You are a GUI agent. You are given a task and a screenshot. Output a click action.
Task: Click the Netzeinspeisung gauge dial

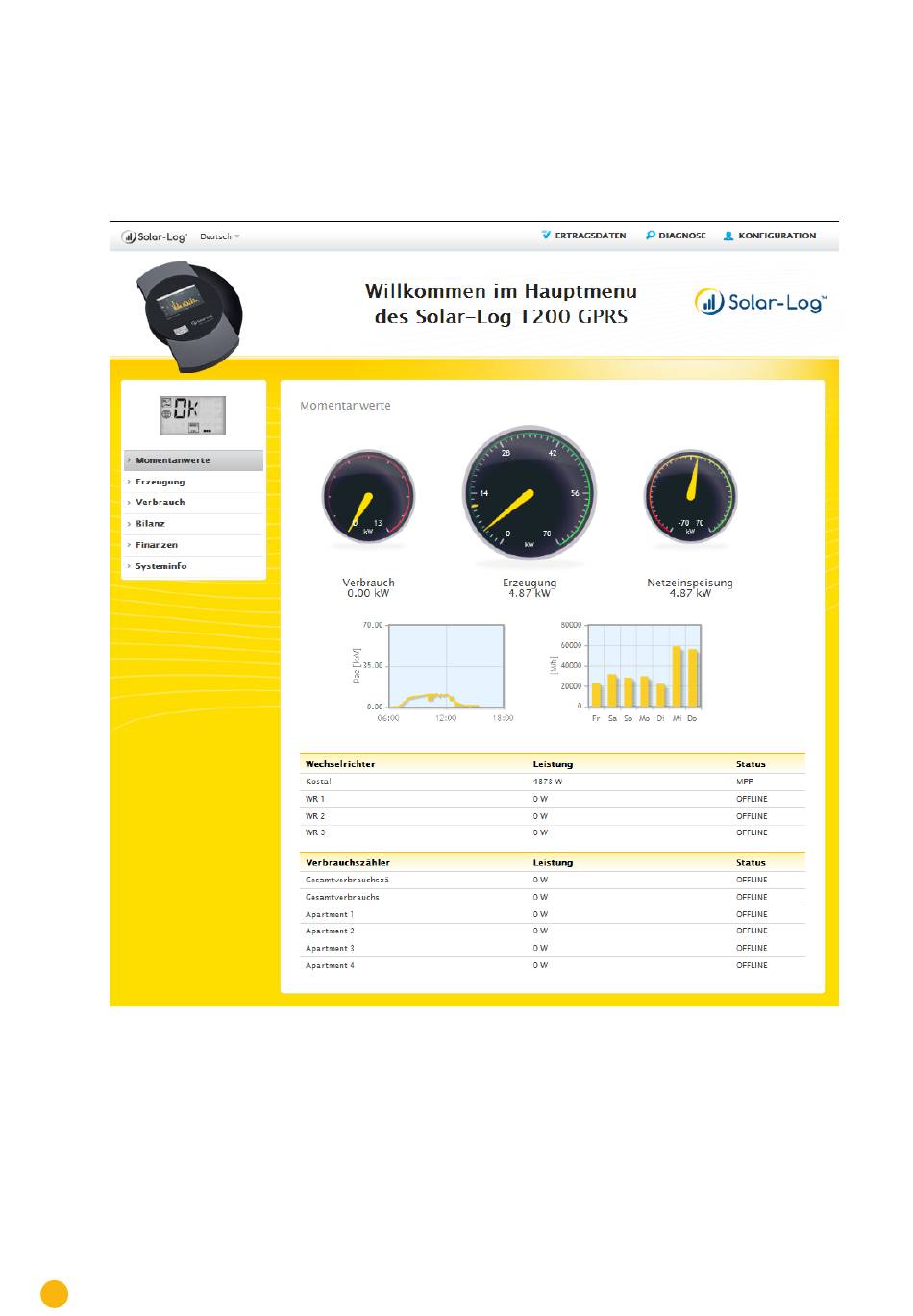pyautogui.click(x=690, y=498)
